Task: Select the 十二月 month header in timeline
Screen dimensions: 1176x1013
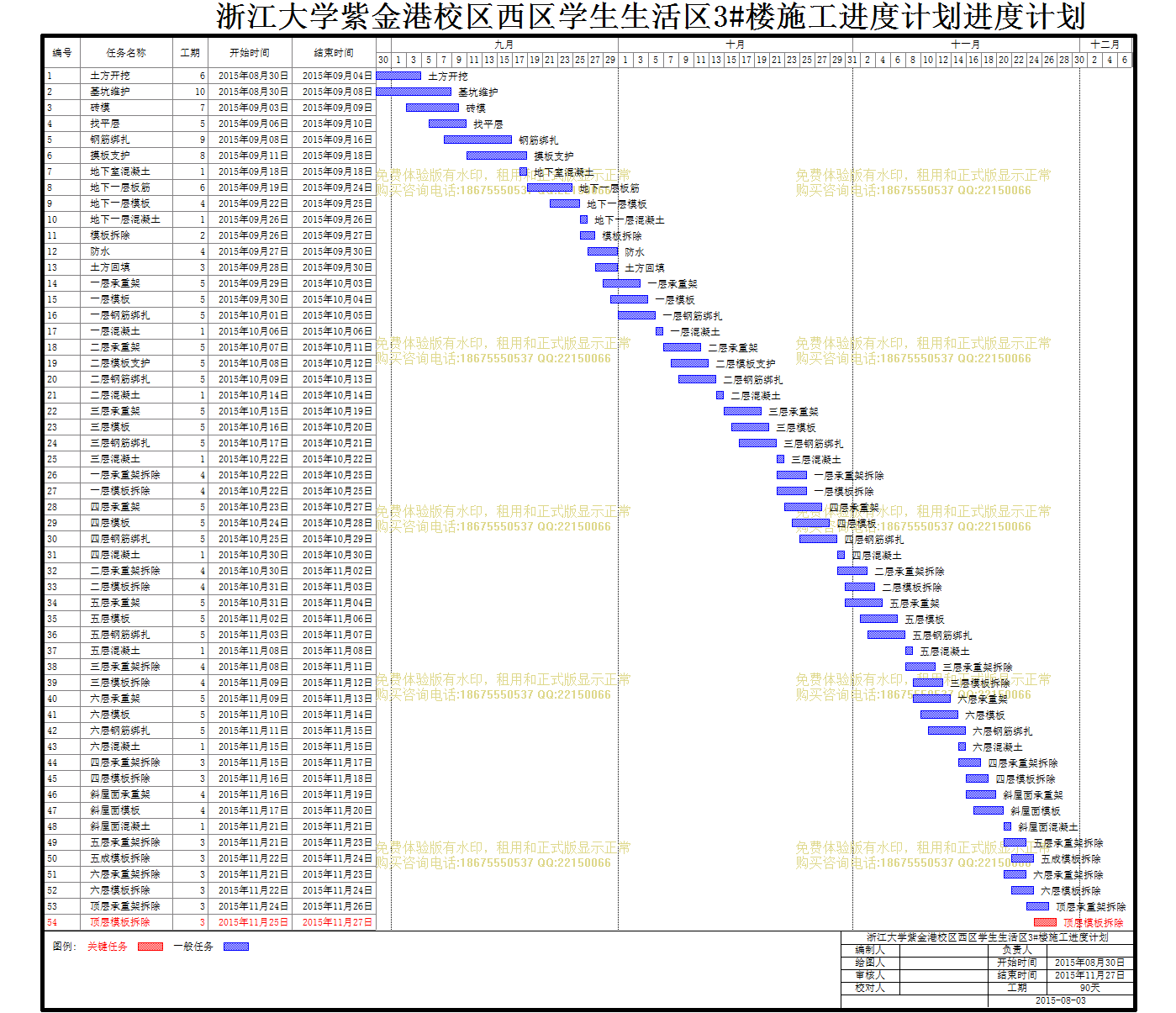Action: click(1105, 45)
